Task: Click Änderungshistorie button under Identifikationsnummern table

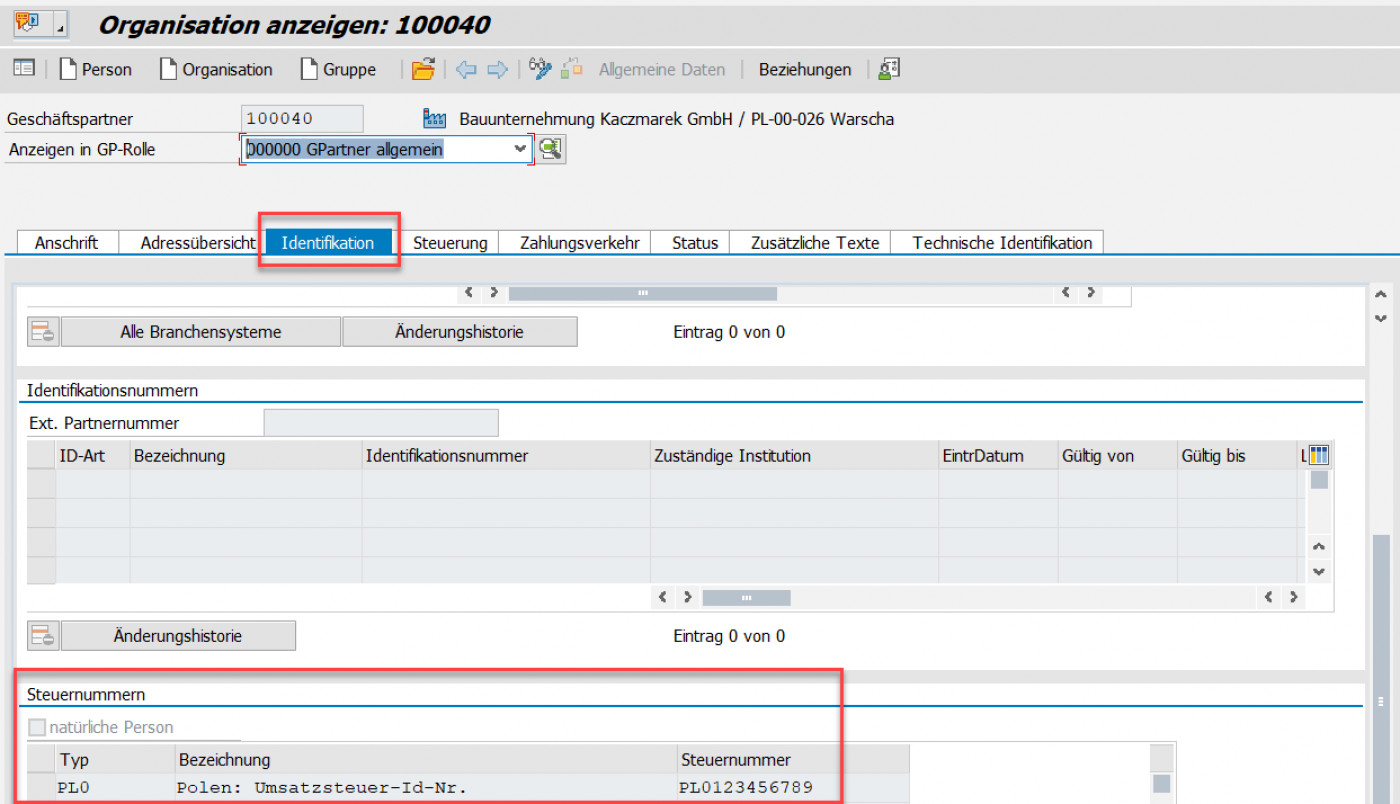Action: pos(178,636)
